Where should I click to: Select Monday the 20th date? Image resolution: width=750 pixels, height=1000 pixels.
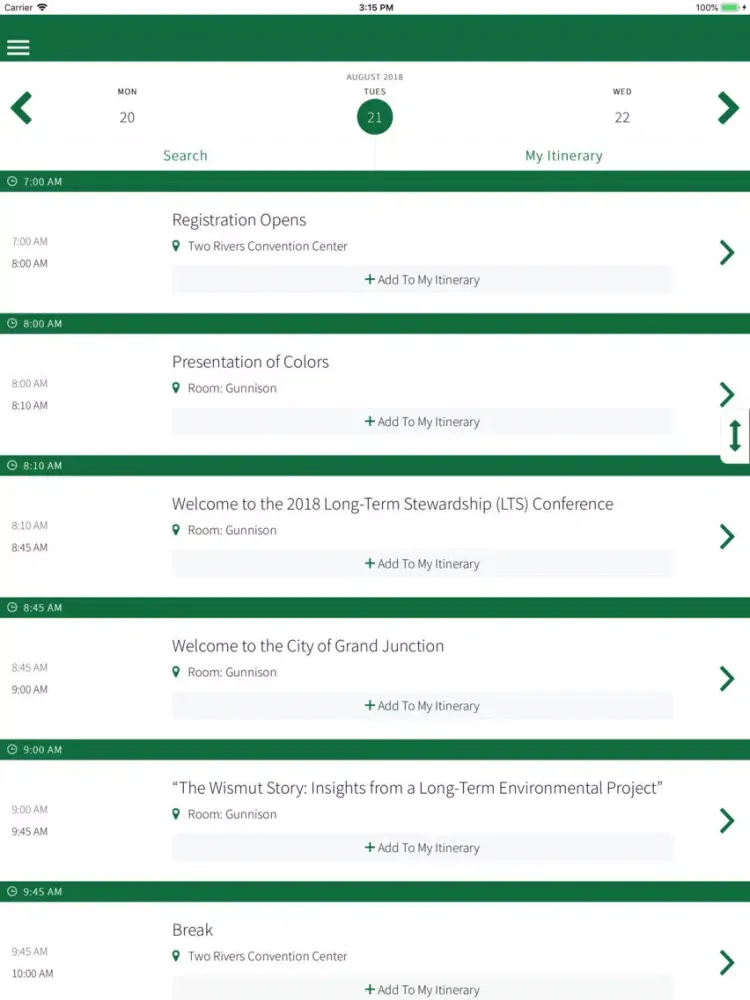(127, 116)
